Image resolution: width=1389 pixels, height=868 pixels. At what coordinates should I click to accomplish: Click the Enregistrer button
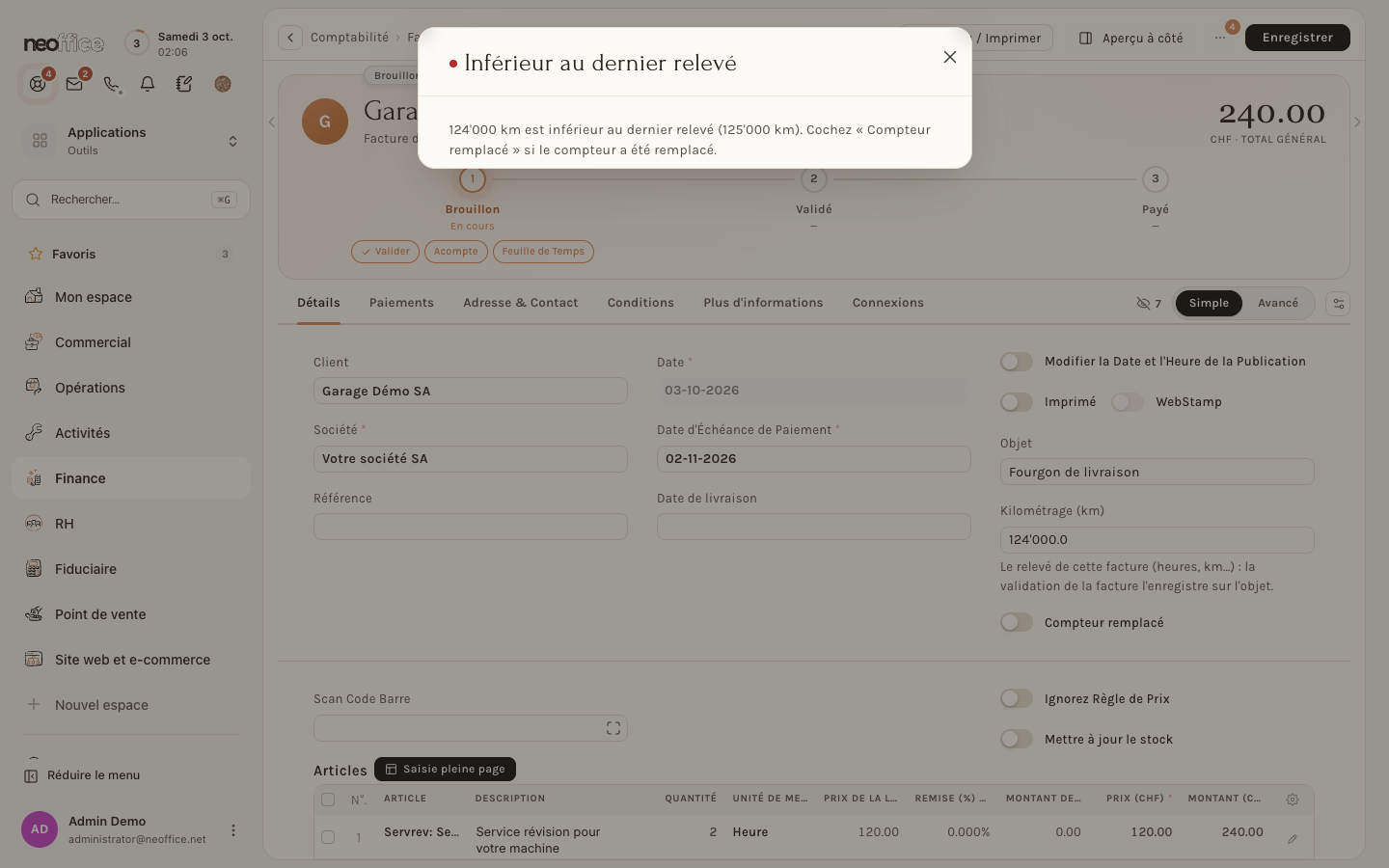pos(1297,38)
